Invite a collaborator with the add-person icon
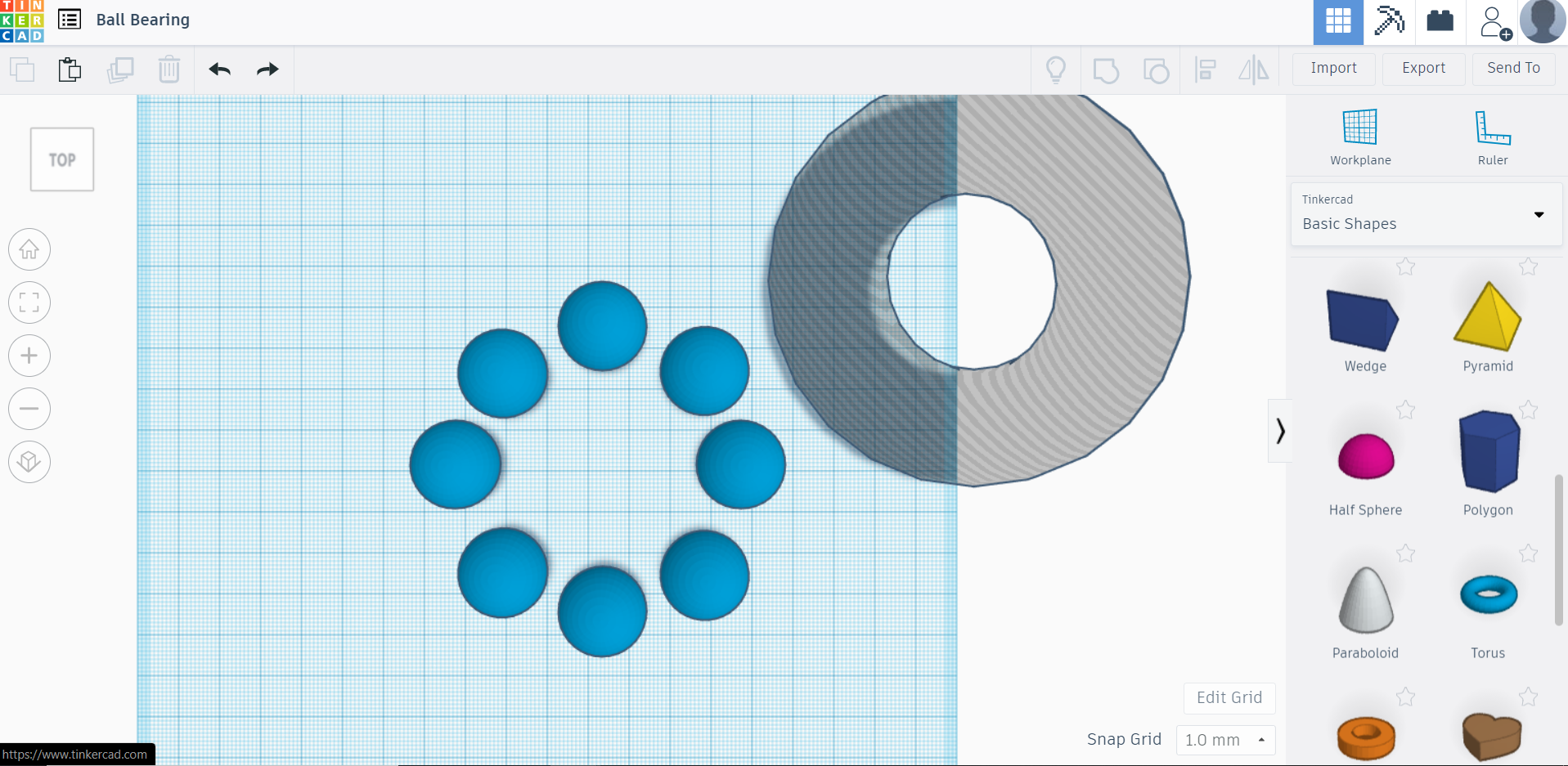This screenshot has height=766, width=1568. click(x=1495, y=22)
